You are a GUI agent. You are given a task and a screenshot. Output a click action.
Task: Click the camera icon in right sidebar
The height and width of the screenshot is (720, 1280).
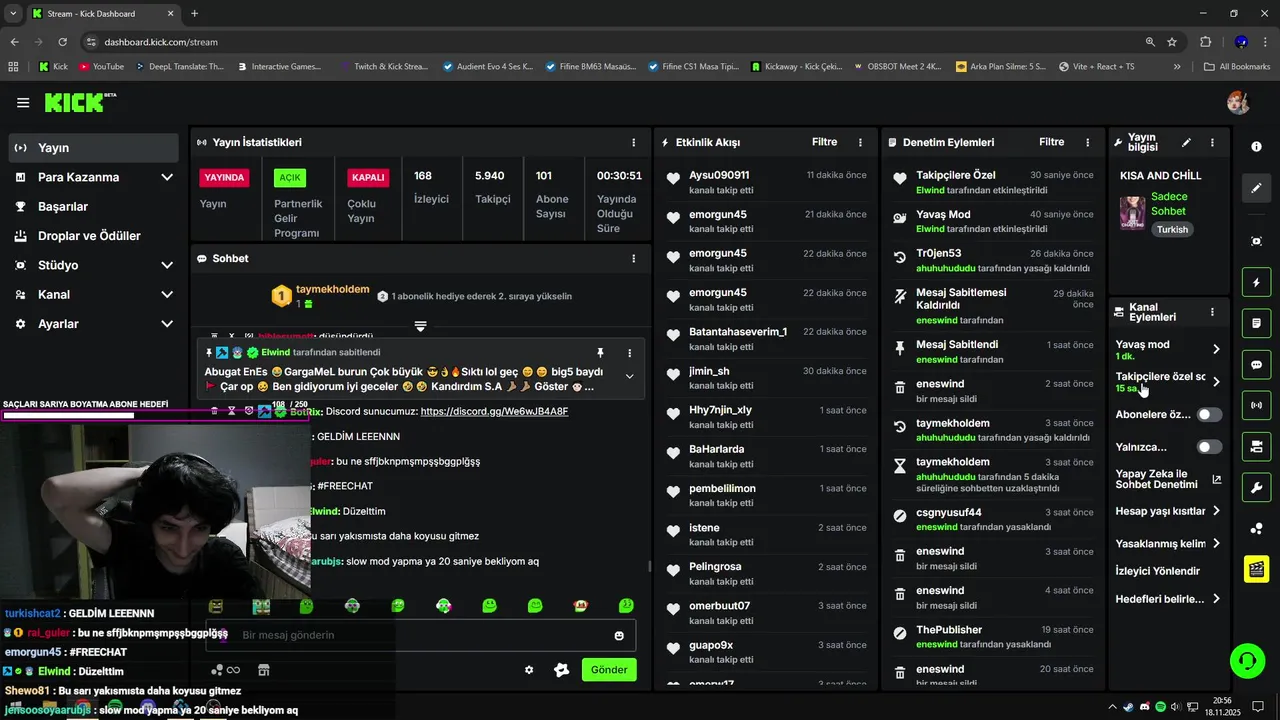coord(1256,446)
